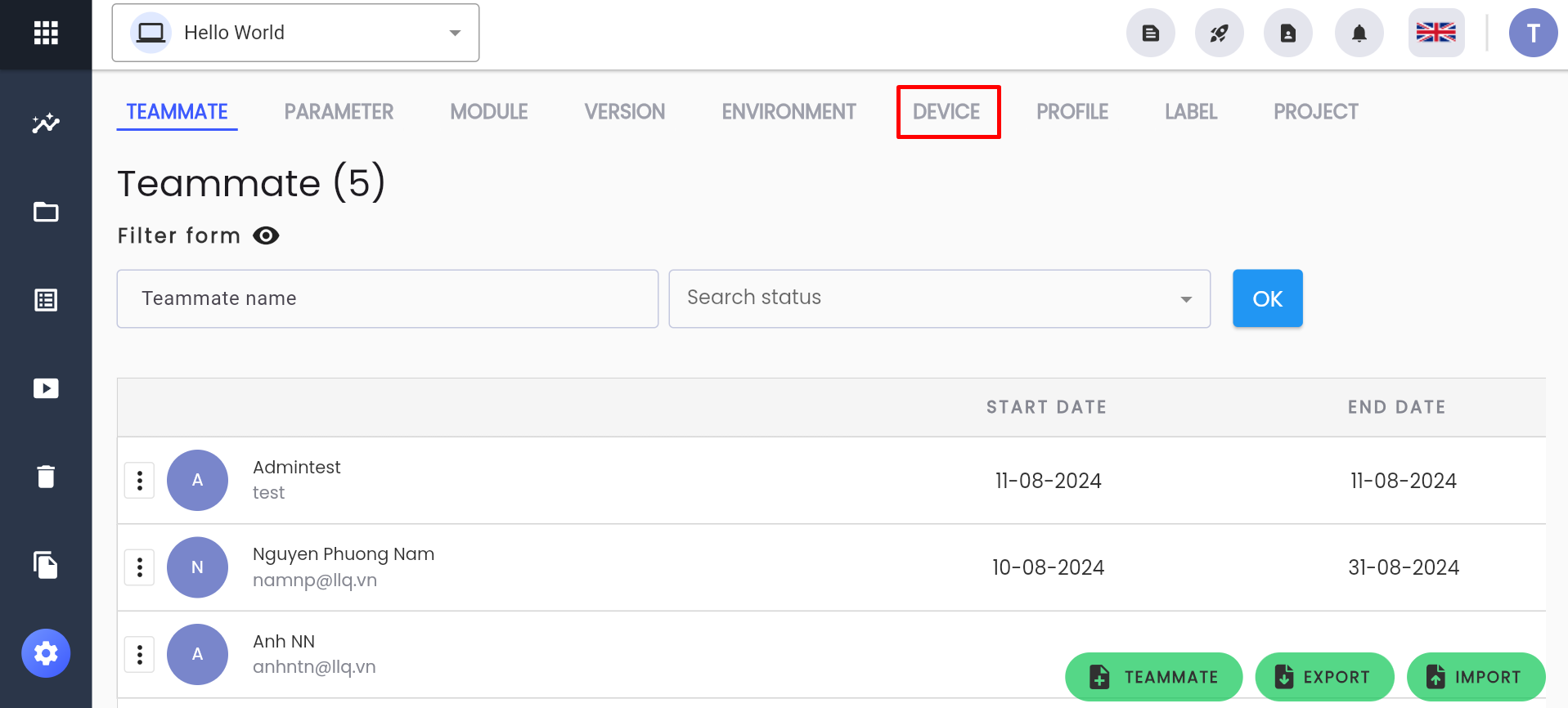Open row menu for Anh NN

click(140, 655)
